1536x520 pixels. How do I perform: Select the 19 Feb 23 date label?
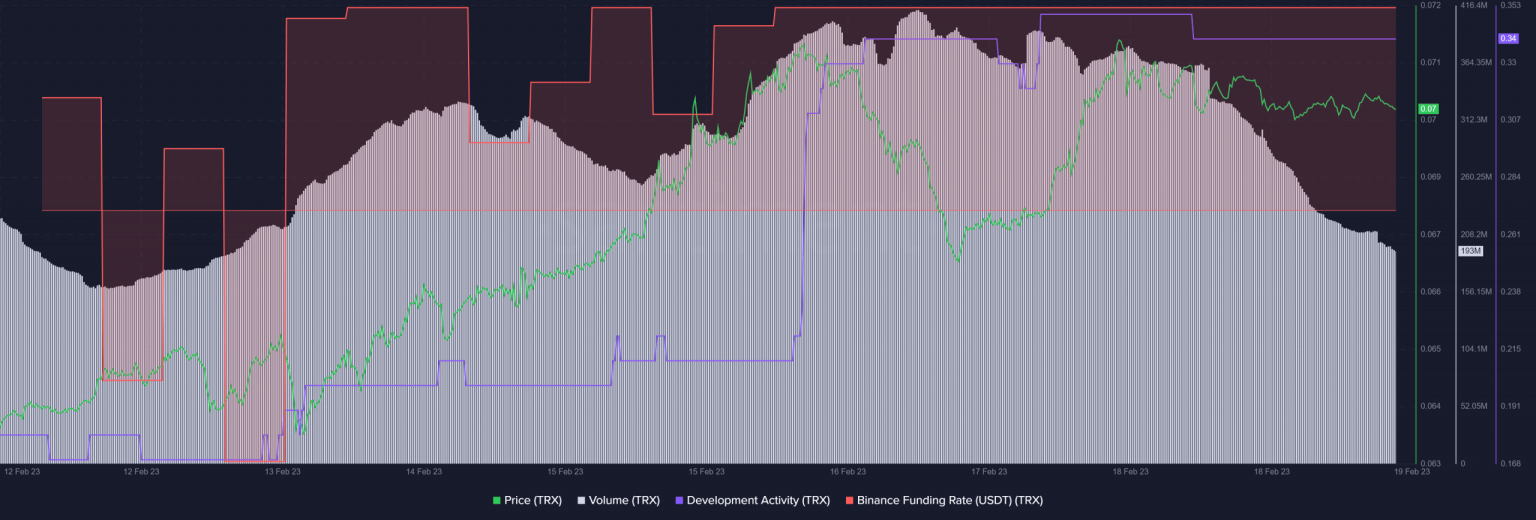tap(1412, 471)
